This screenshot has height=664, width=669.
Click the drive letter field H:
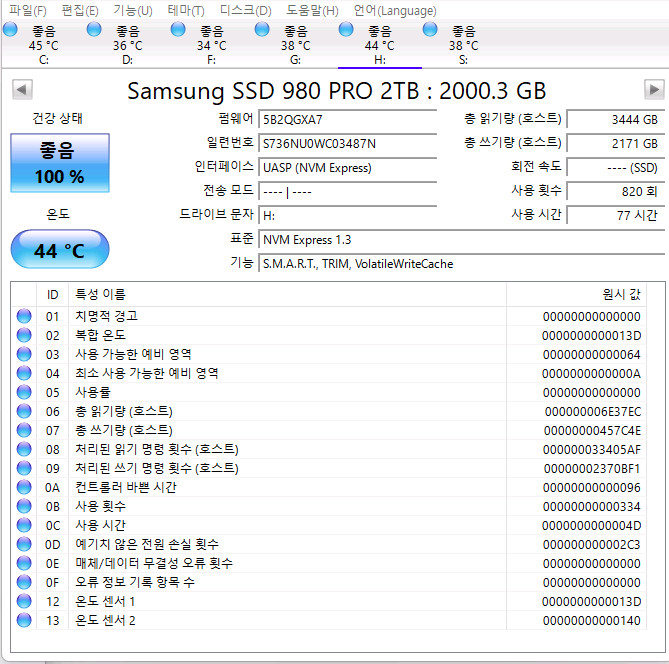tap(348, 216)
